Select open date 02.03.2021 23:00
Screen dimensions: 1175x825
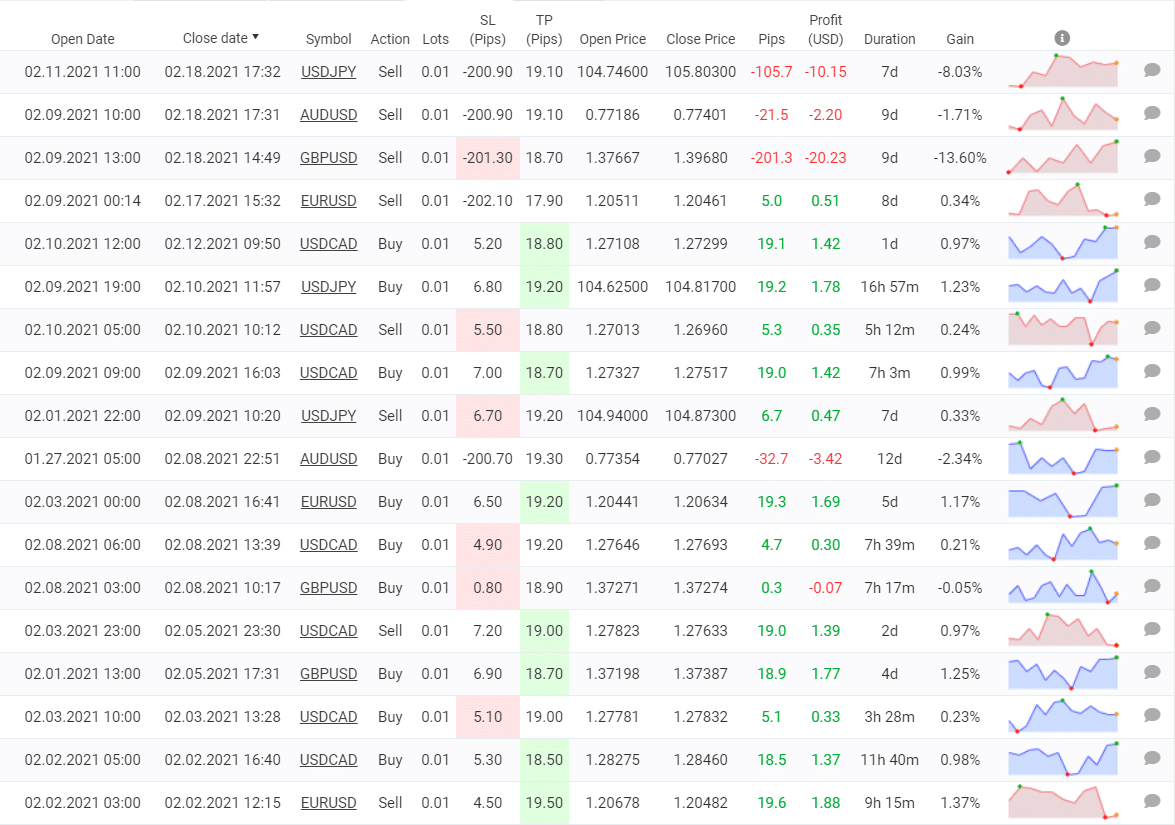click(82, 631)
